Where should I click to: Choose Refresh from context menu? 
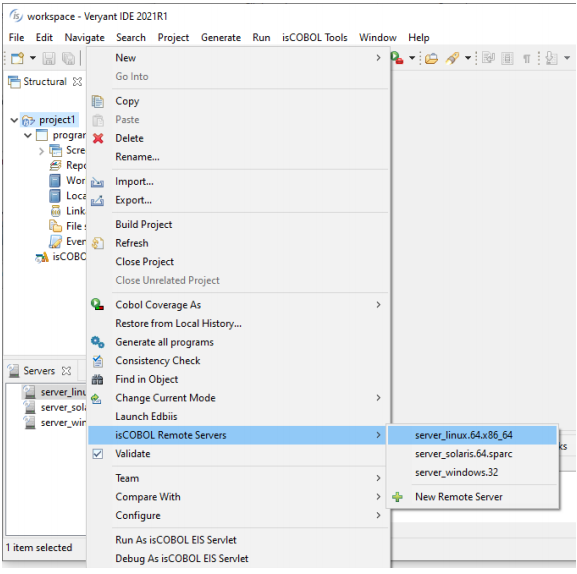(238, 244)
